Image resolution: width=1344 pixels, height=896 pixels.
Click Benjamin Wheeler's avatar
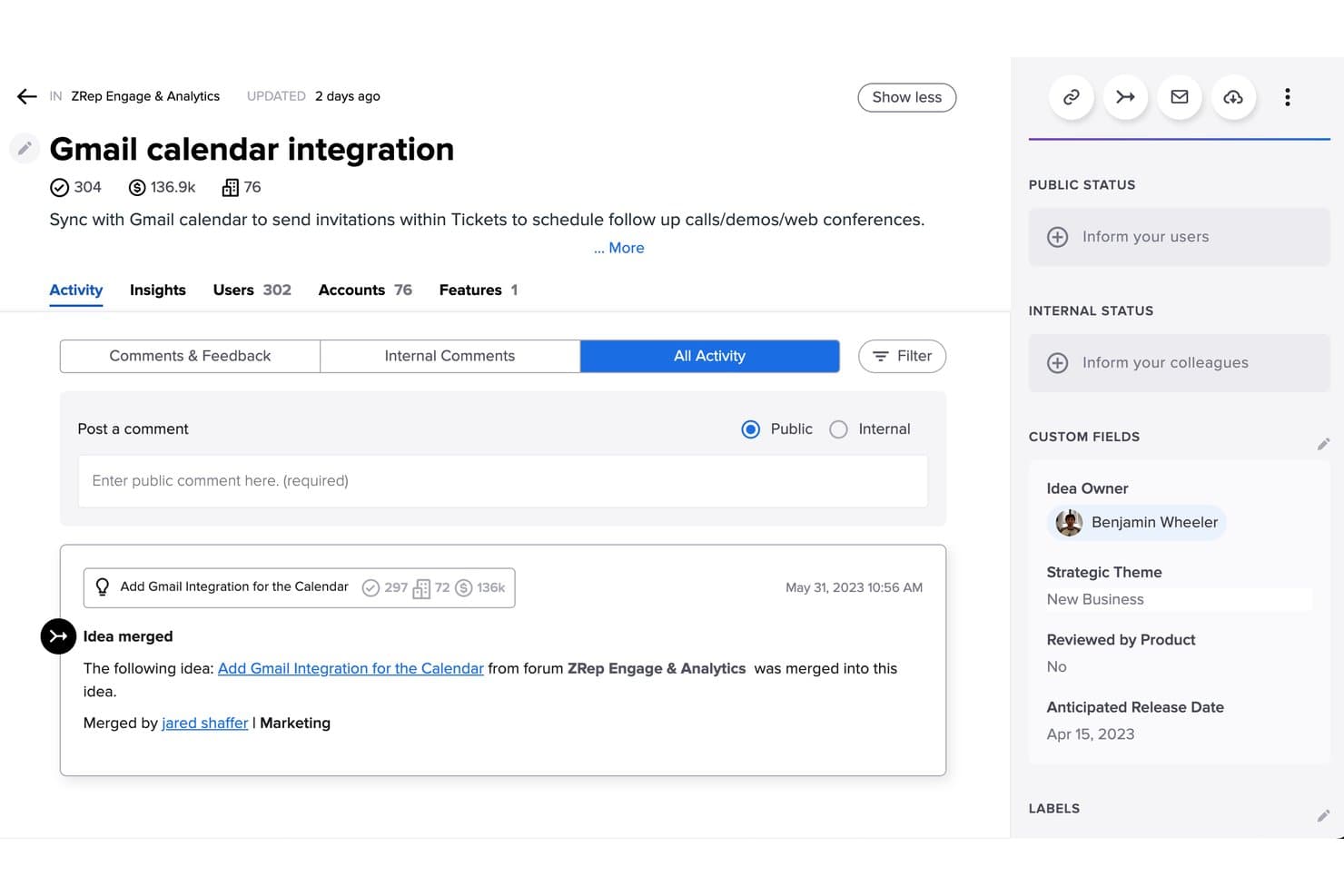[x=1069, y=523]
